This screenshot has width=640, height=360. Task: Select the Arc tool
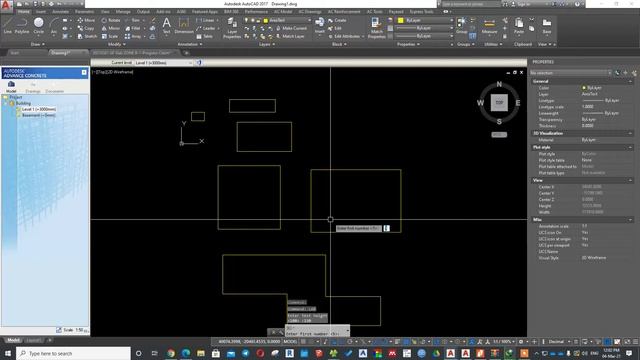pos(53,26)
